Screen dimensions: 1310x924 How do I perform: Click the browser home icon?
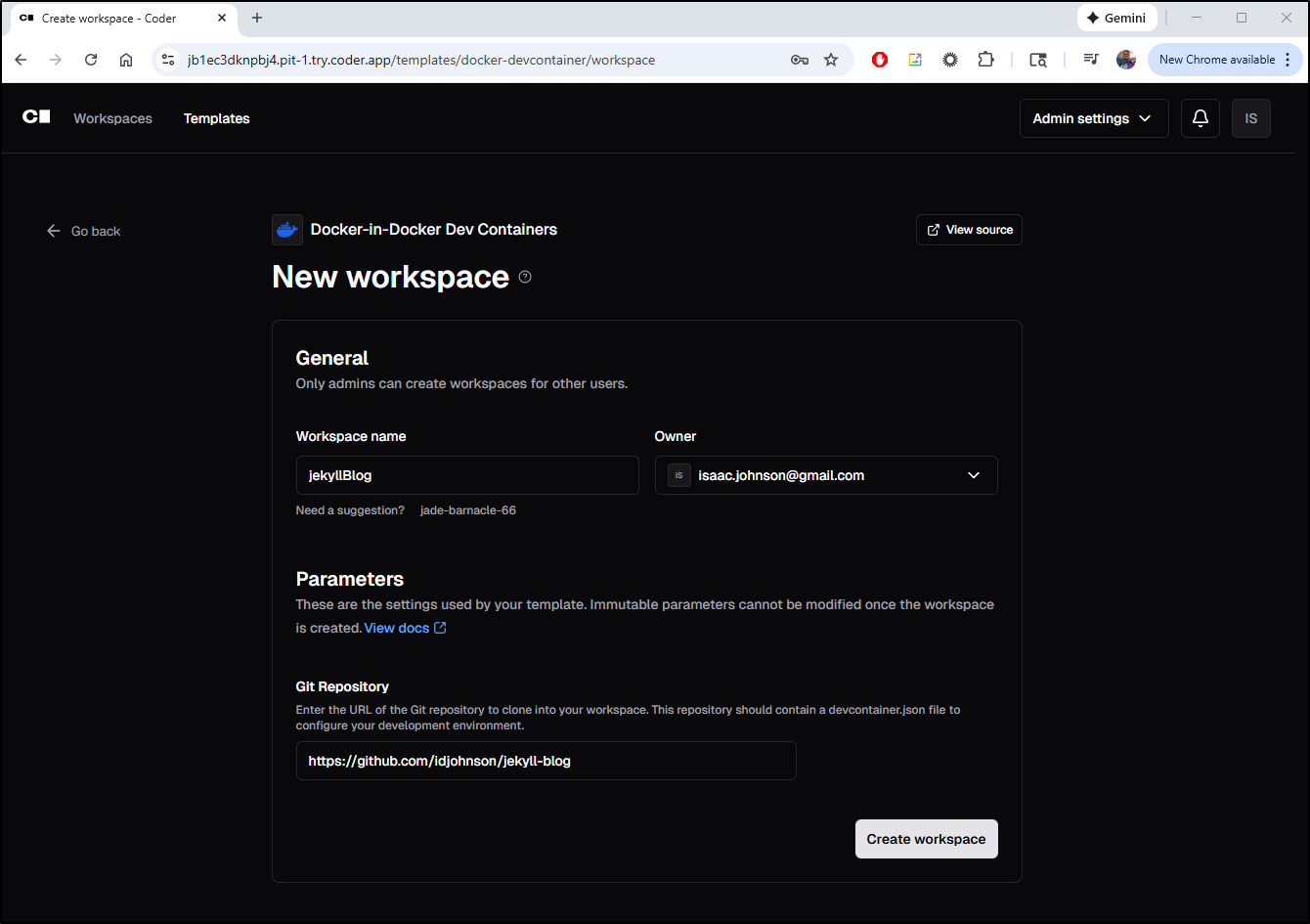pos(126,60)
